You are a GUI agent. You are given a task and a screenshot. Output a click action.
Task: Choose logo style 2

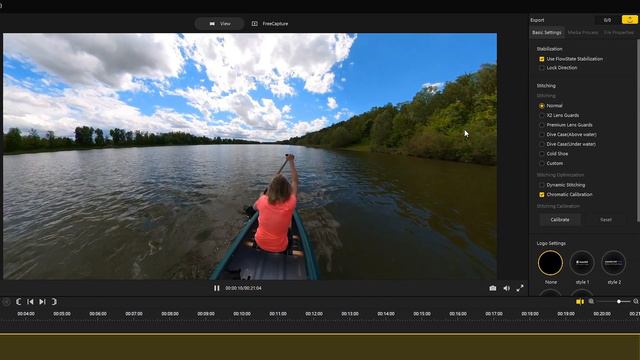[x=613, y=263]
